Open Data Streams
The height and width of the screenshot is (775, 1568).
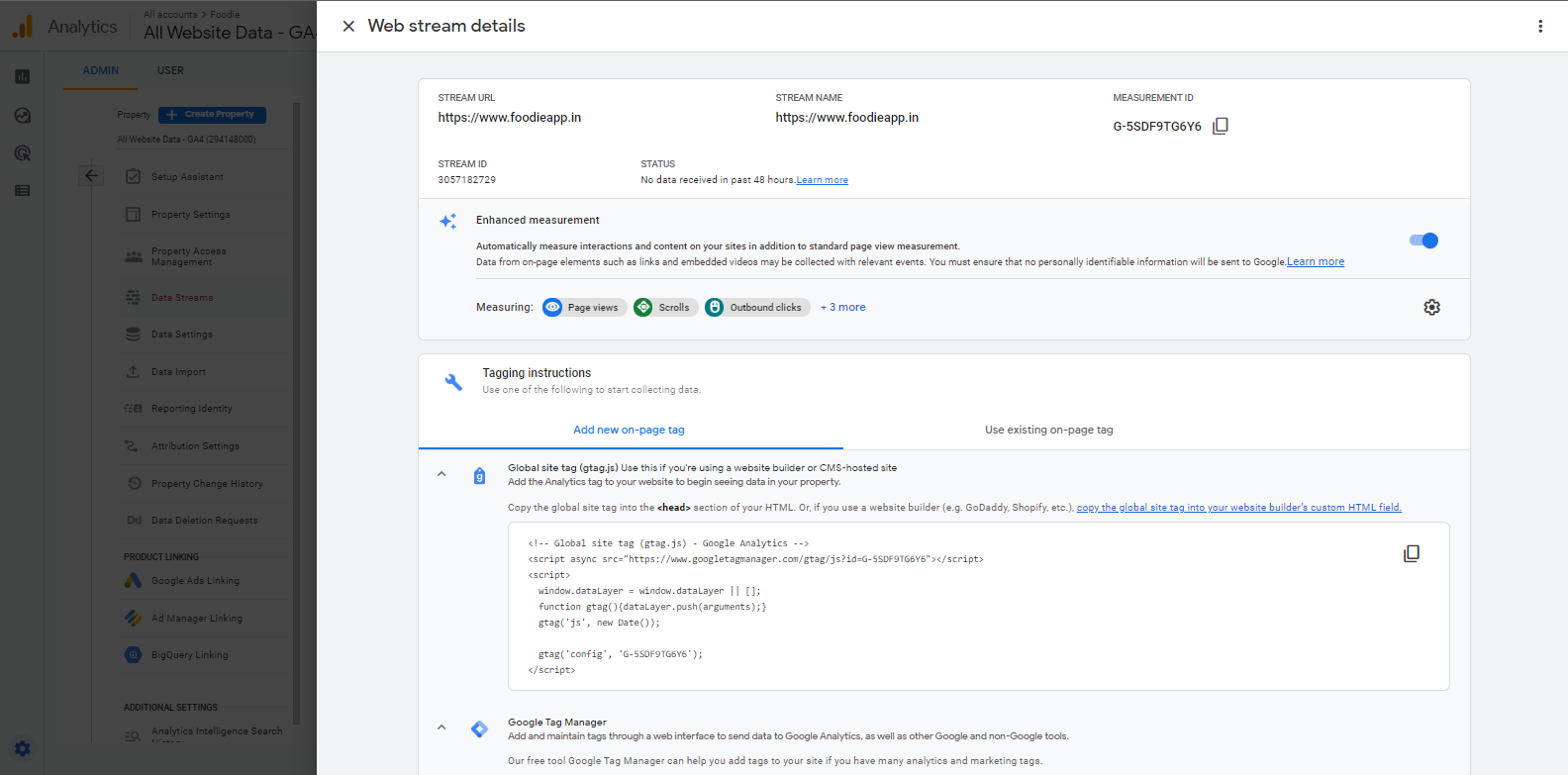coord(182,298)
